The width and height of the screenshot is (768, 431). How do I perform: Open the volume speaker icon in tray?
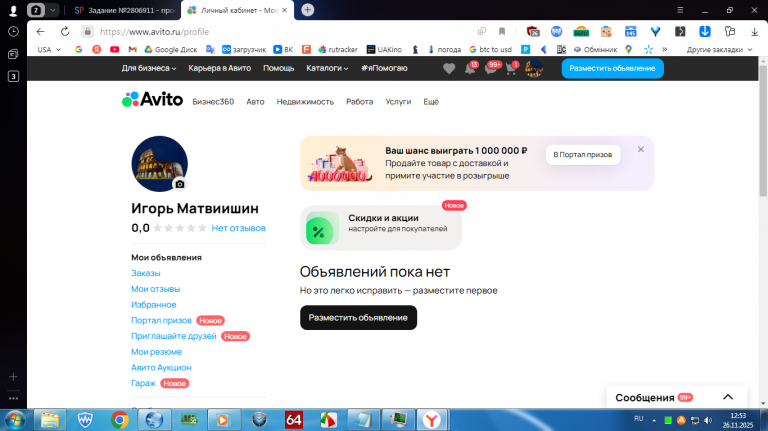(708, 420)
